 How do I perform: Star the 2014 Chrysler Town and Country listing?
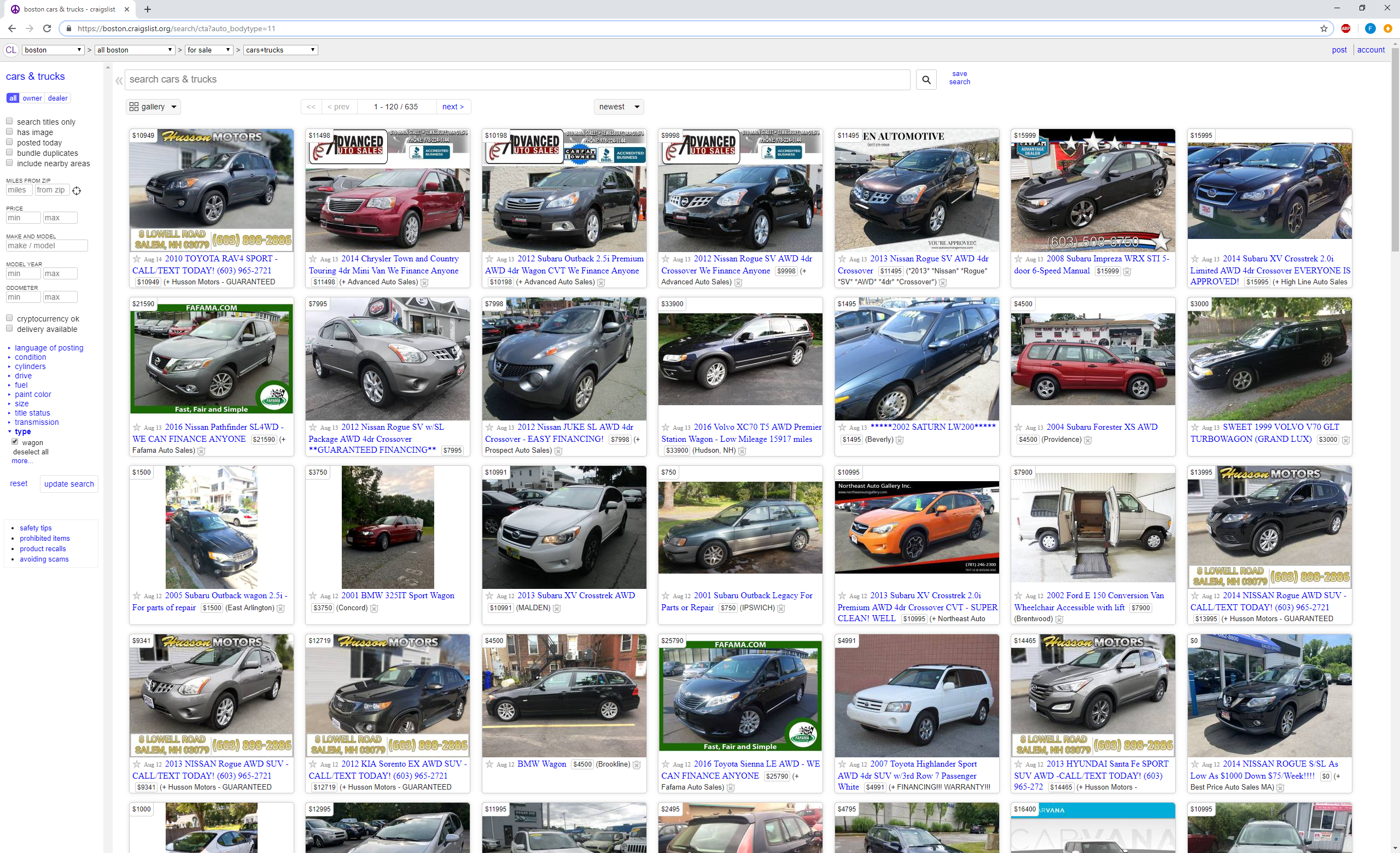point(313,259)
